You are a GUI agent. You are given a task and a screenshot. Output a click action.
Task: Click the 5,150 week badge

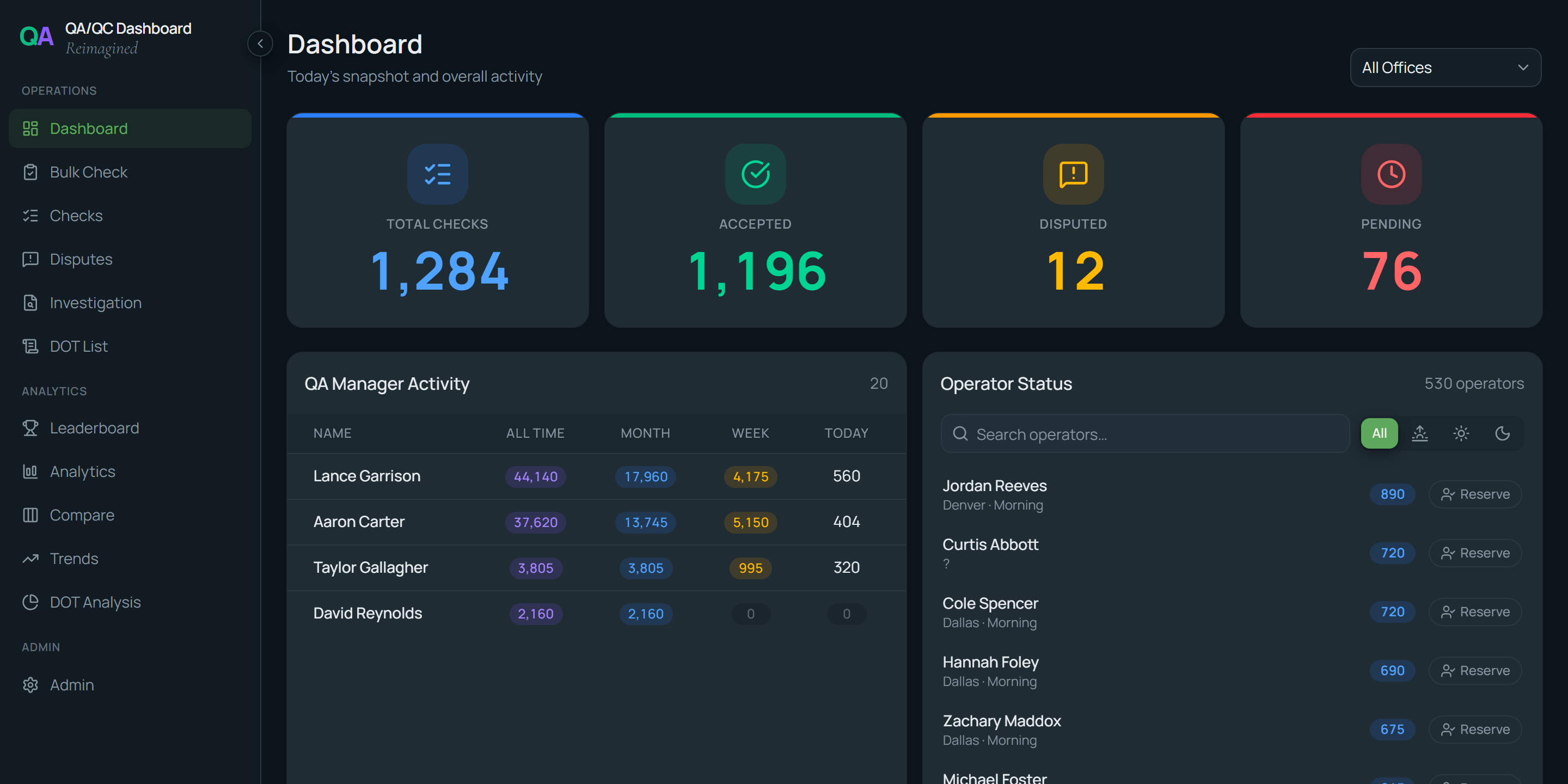(750, 522)
